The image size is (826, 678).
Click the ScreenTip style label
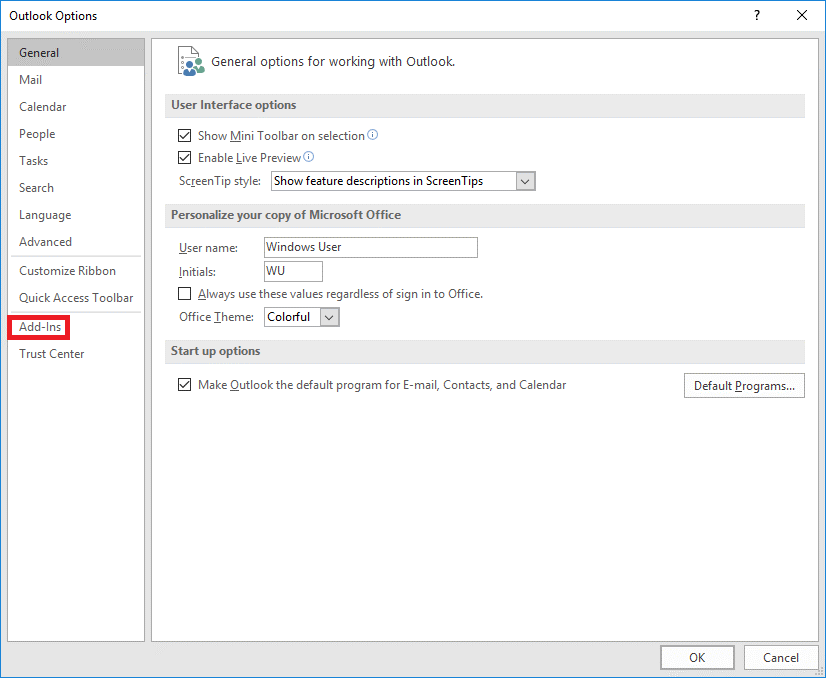[x=220, y=181]
